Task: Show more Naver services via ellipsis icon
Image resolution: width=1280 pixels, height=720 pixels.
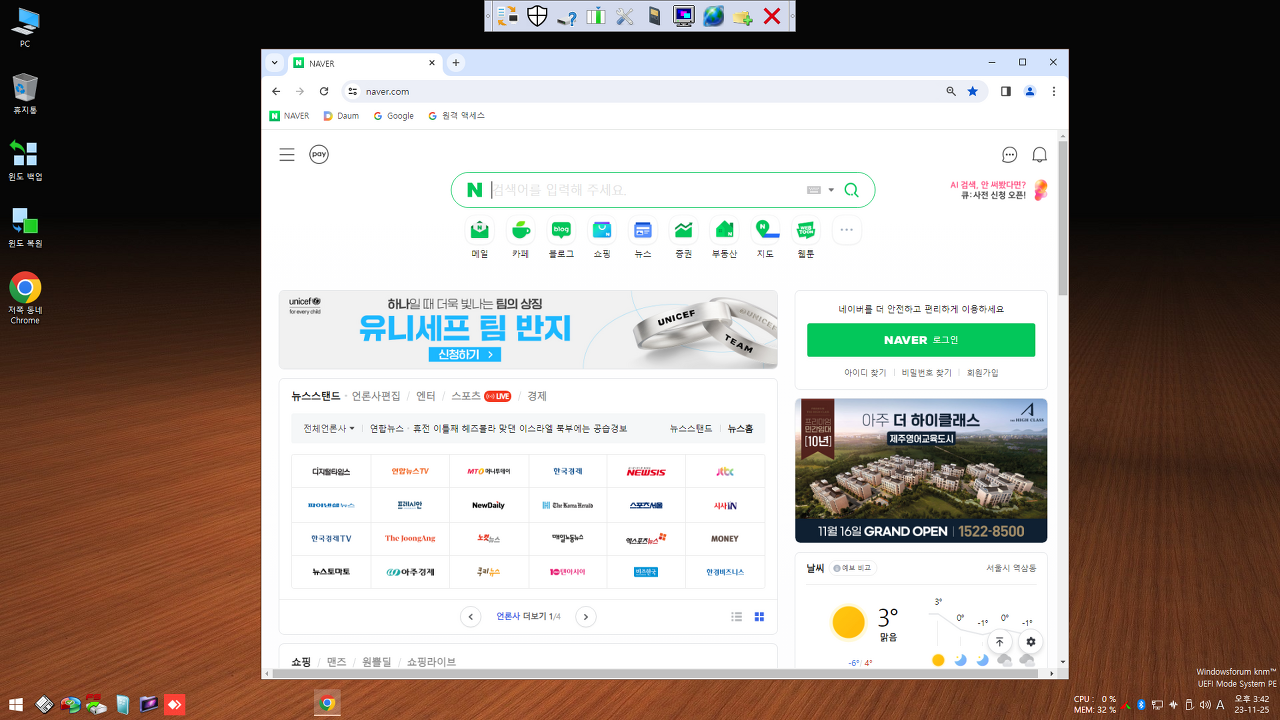Action: point(847,230)
